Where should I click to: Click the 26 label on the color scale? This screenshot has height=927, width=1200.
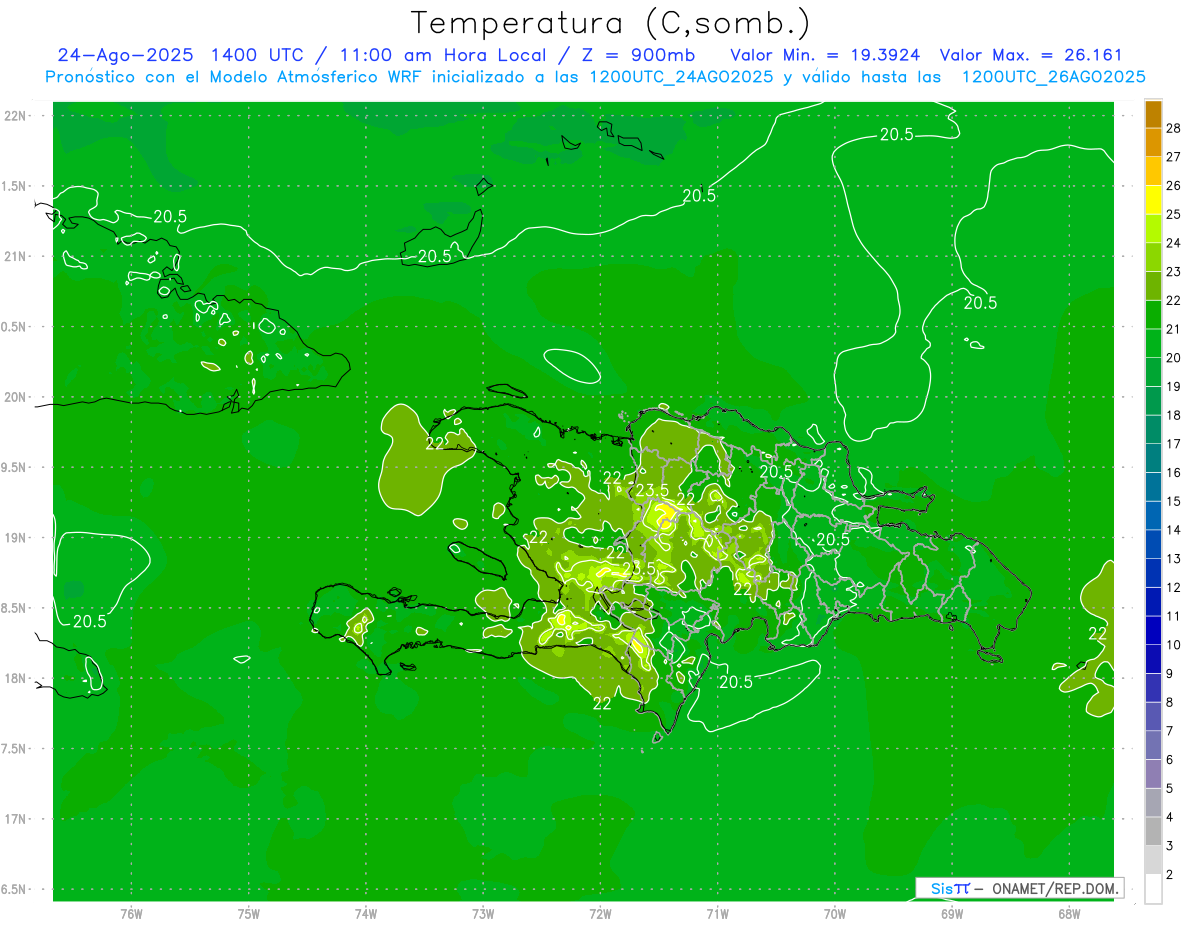point(1174,185)
